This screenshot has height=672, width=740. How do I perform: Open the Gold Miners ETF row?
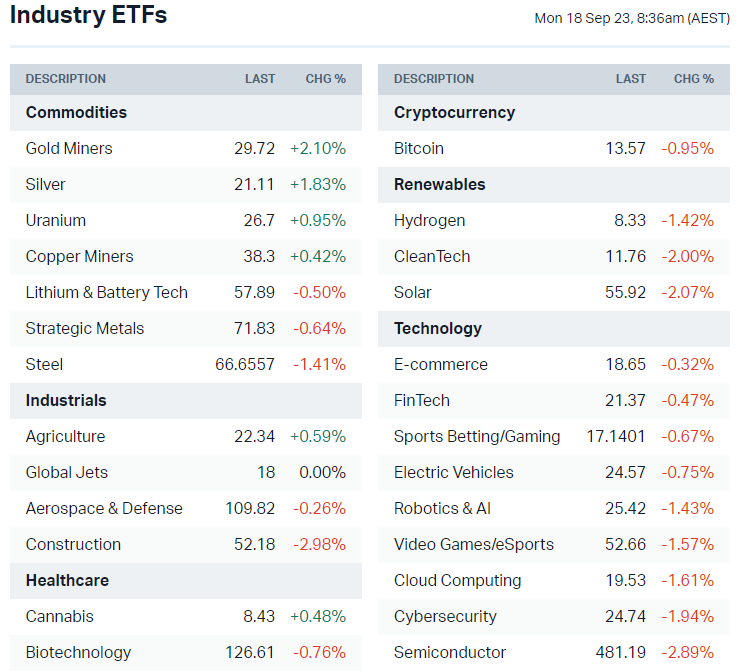tap(69, 148)
